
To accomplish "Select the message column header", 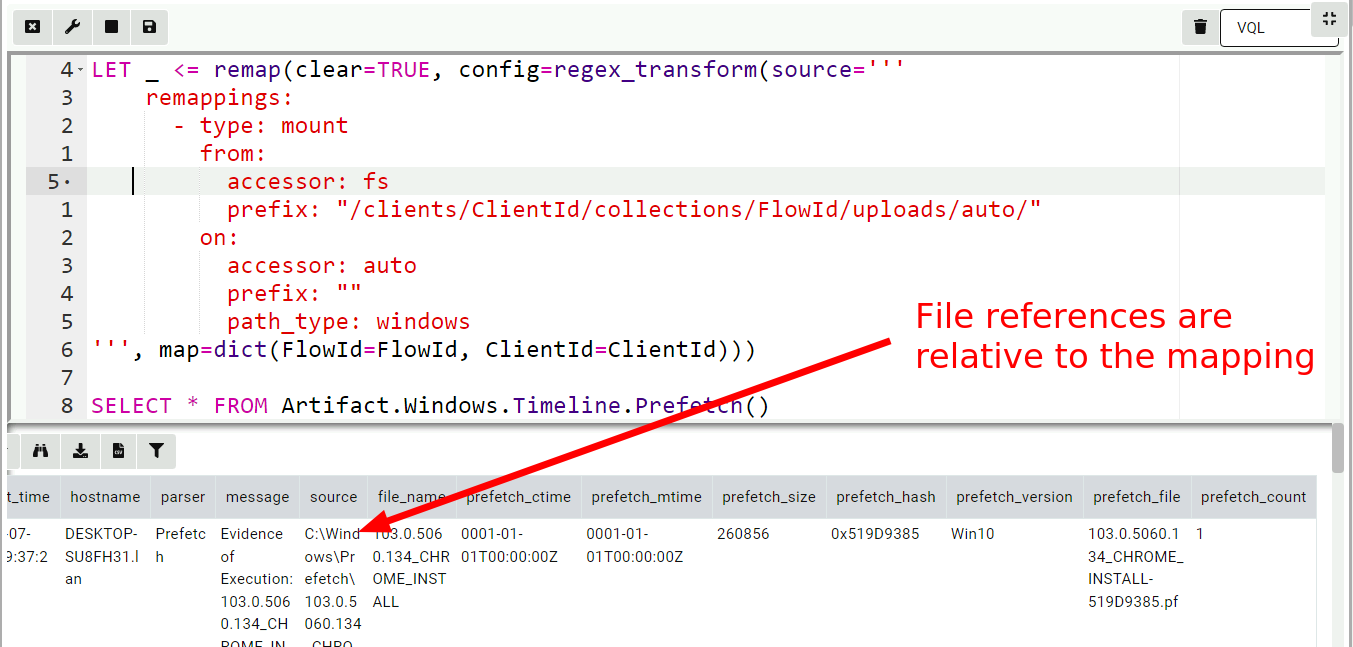I will tap(257, 497).
